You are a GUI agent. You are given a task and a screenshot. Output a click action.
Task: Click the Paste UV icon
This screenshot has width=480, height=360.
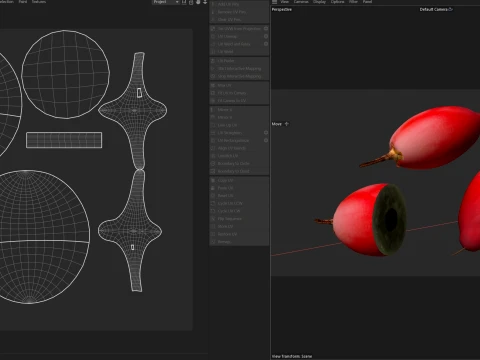click(213, 188)
